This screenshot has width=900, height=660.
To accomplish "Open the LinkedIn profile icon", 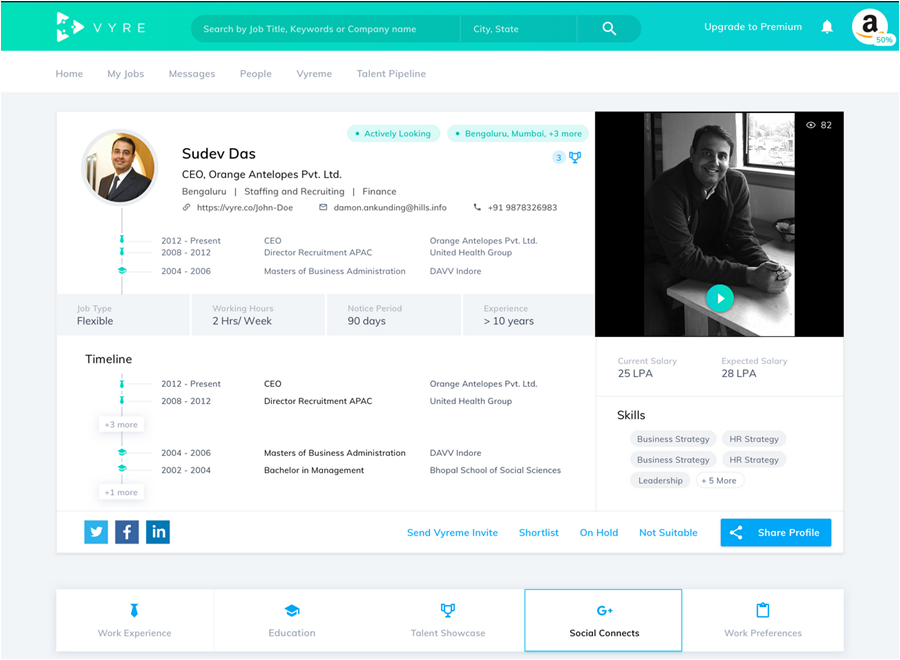I will pyautogui.click(x=158, y=532).
